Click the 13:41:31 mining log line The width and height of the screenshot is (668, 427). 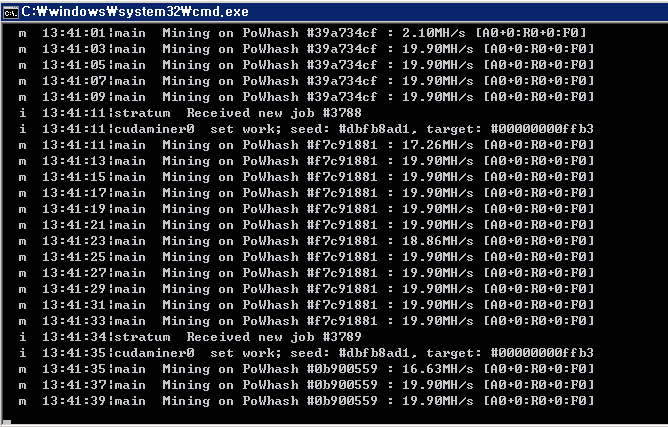coord(306,305)
